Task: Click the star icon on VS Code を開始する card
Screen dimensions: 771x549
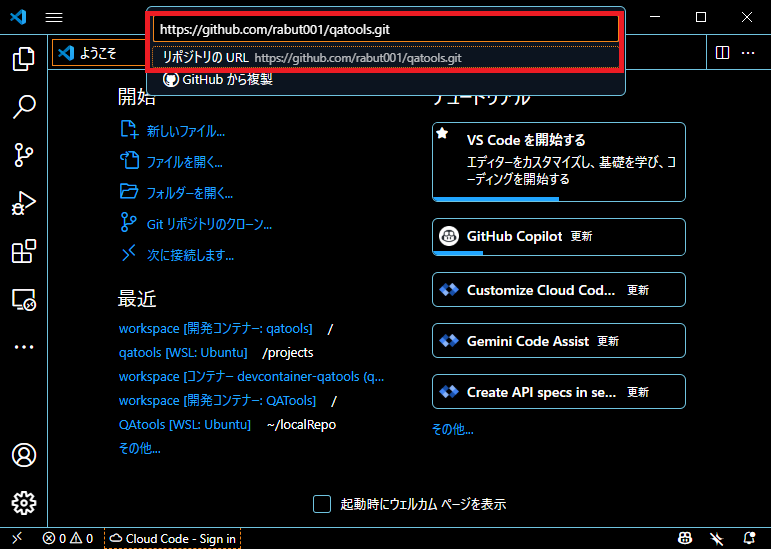Action: (x=442, y=133)
